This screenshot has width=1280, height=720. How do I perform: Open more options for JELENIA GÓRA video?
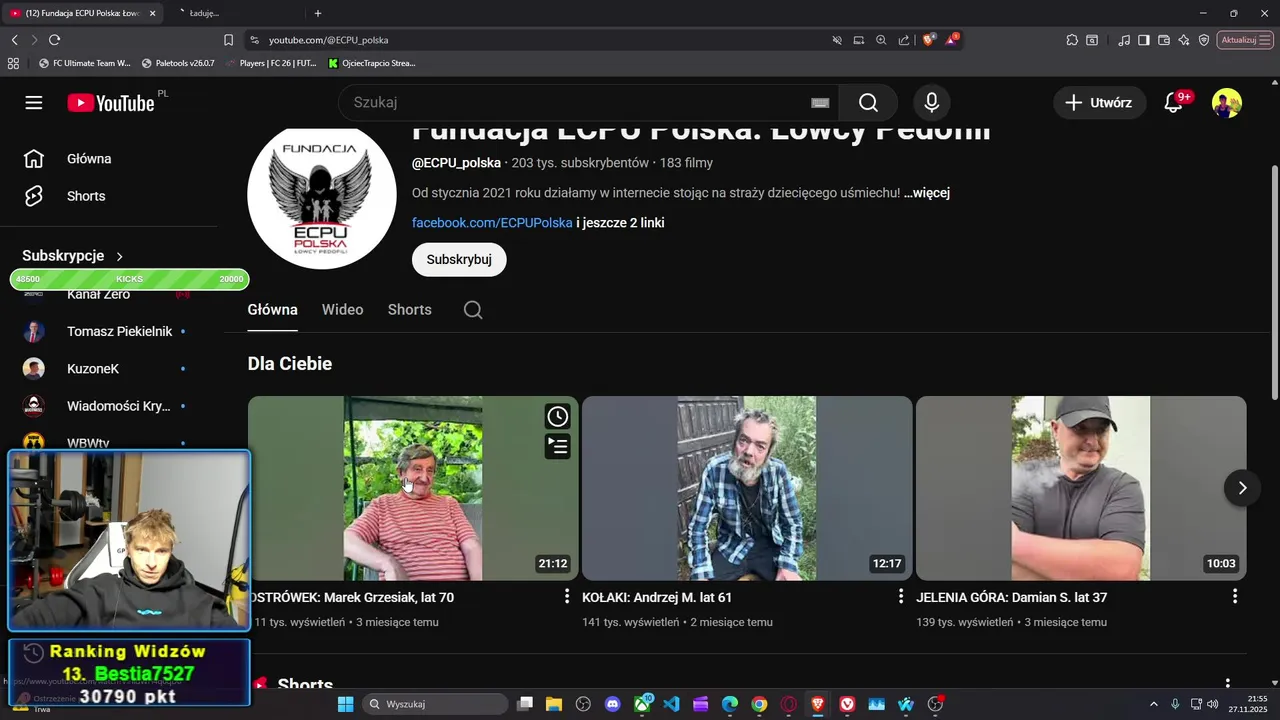pyautogui.click(x=1235, y=596)
